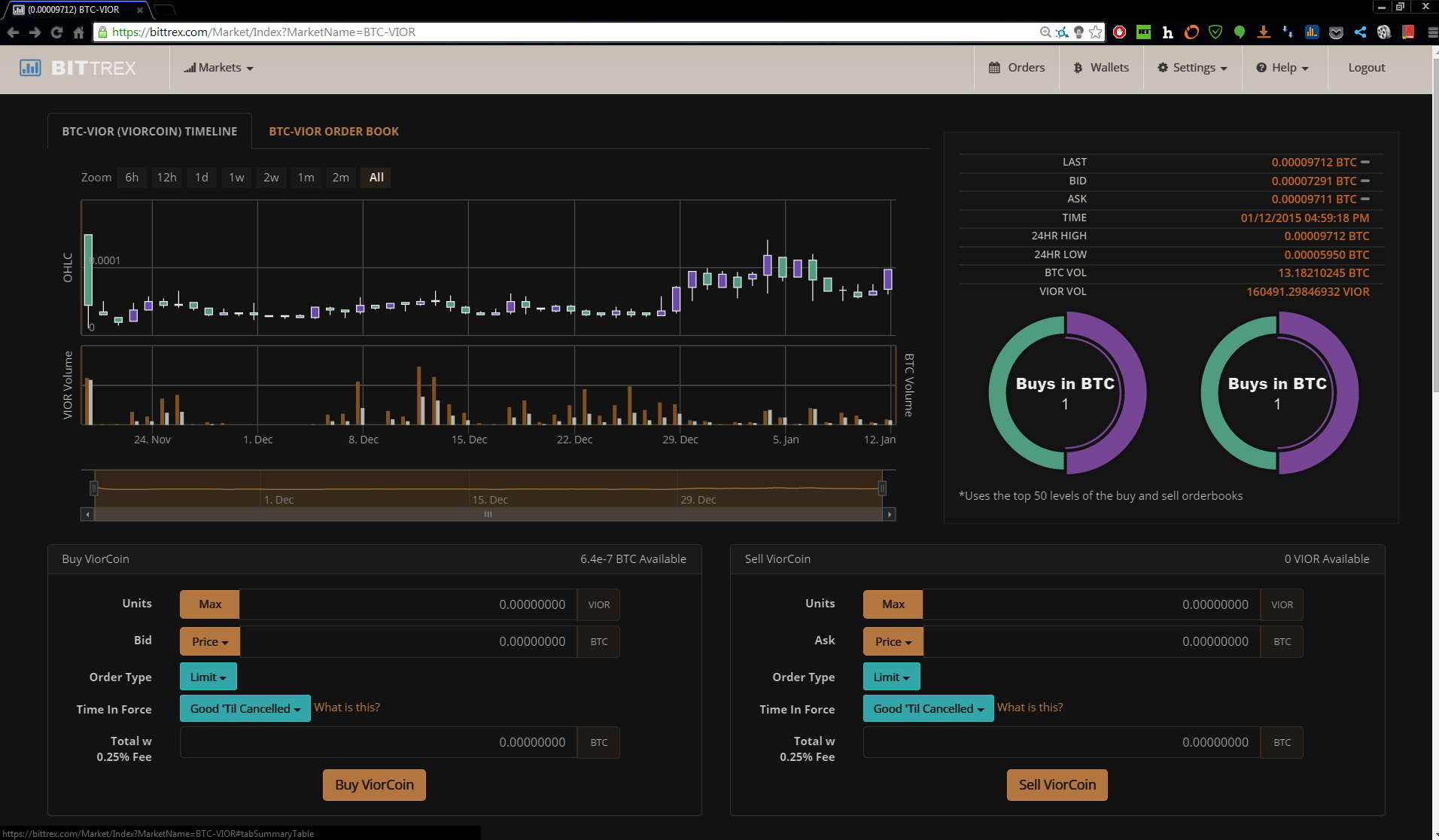Open the blue share extension icon
1439x840 pixels.
point(1360,32)
